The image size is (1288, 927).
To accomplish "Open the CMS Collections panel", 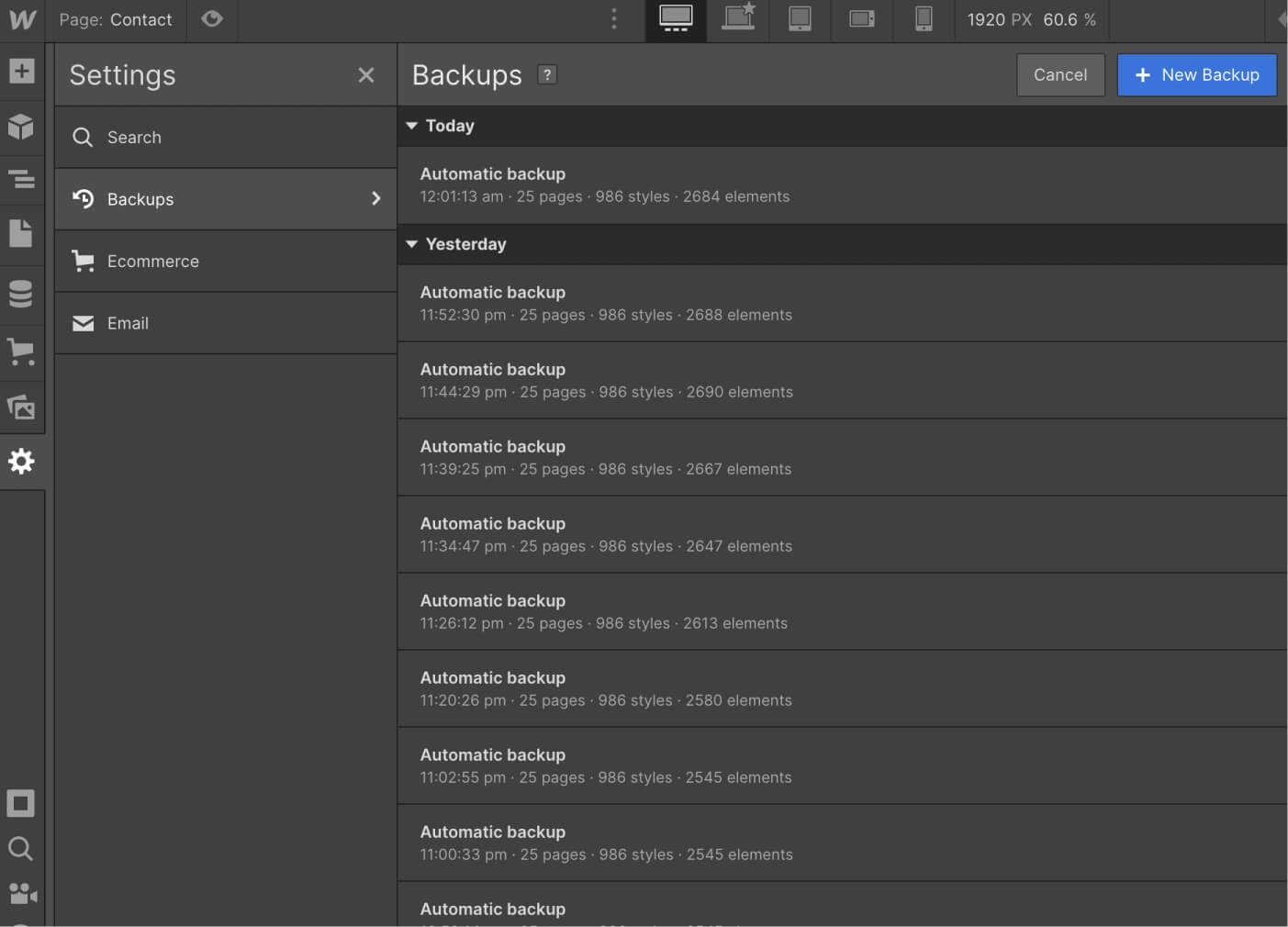I will (x=22, y=294).
